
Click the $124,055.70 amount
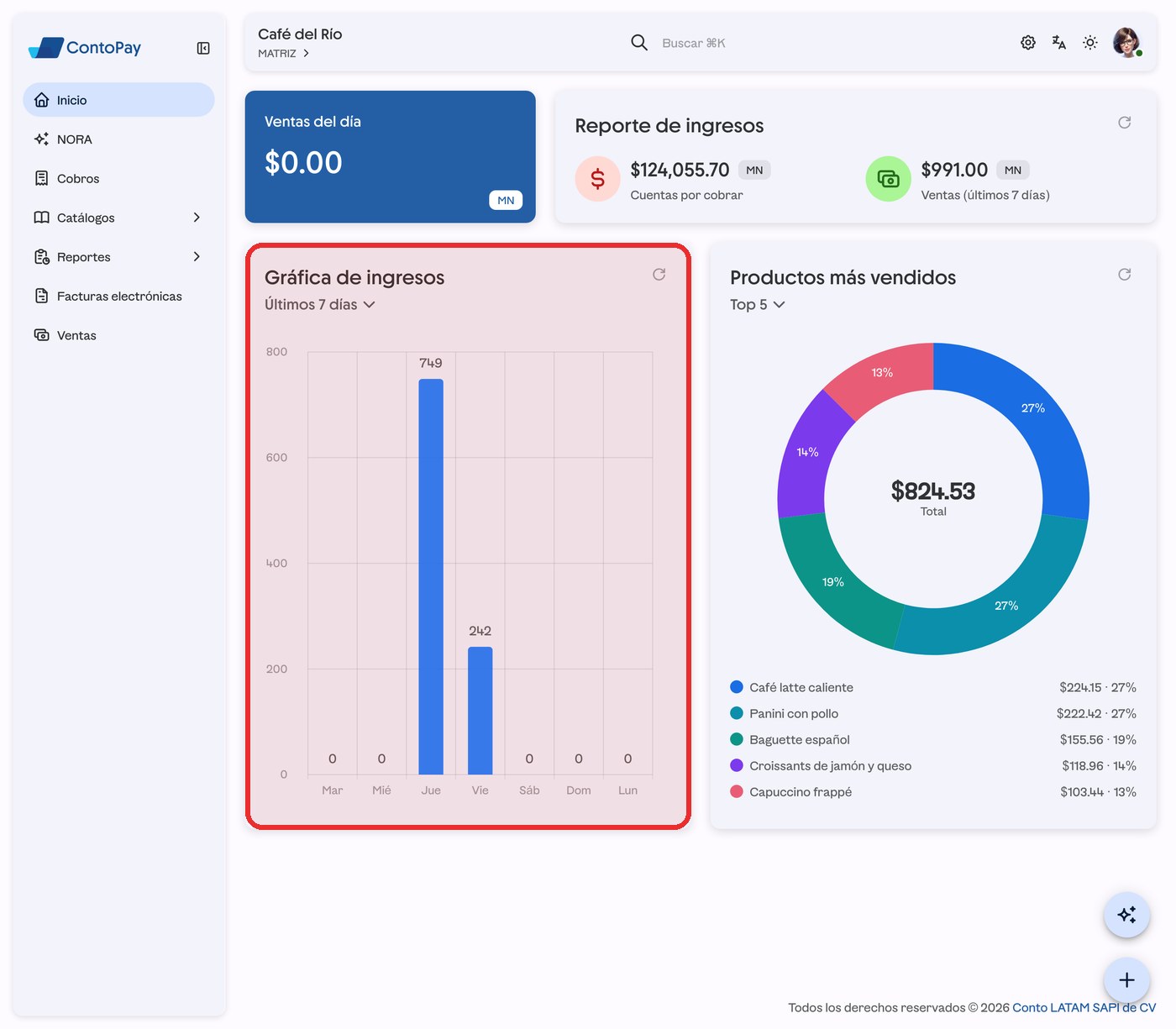point(680,170)
